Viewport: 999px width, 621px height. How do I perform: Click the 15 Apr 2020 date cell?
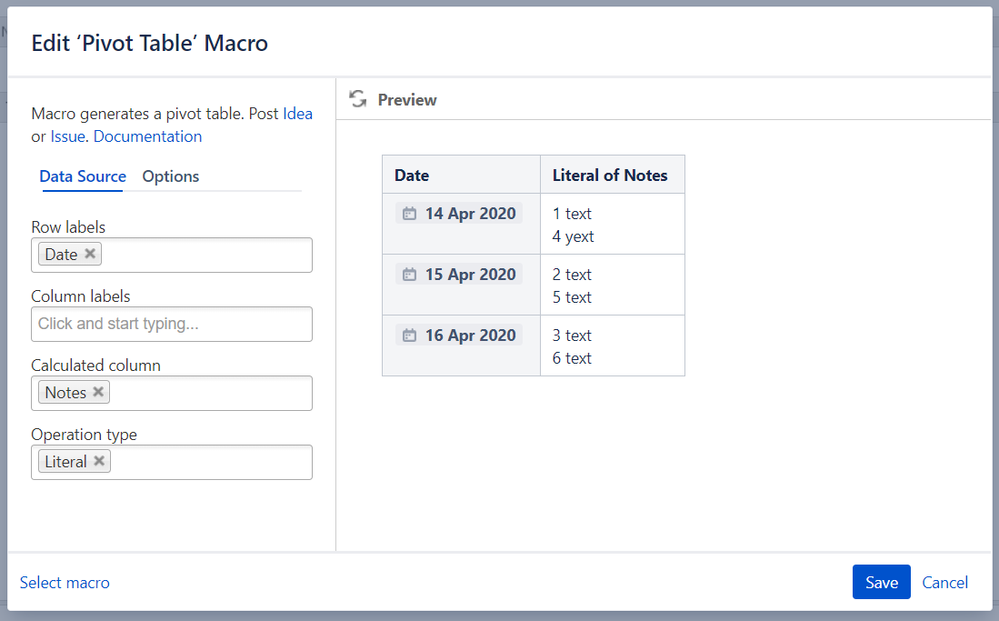(x=461, y=285)
